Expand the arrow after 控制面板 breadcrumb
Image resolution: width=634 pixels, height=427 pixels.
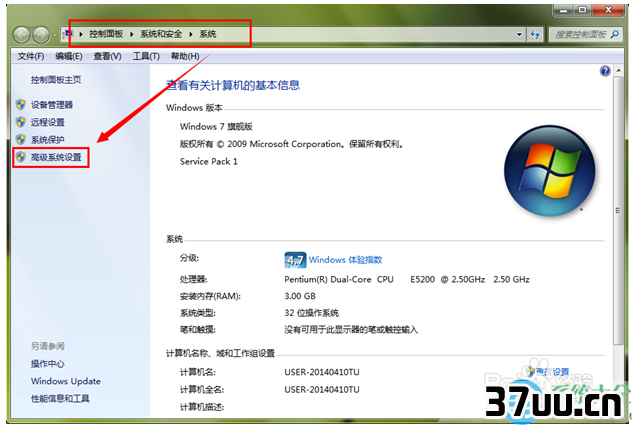tap(132, 34)
